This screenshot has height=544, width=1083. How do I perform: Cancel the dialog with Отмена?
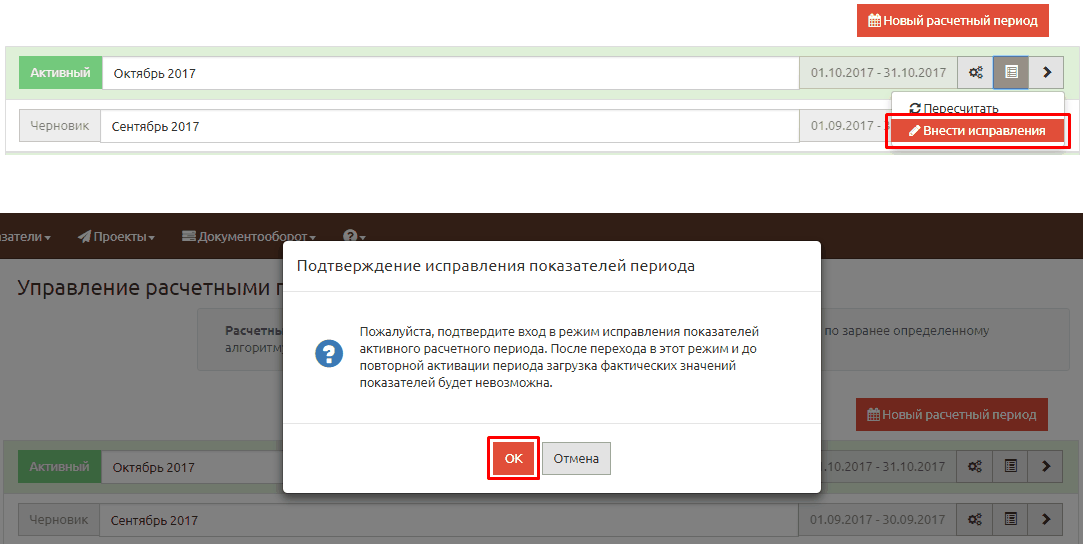tap(576, 458)
